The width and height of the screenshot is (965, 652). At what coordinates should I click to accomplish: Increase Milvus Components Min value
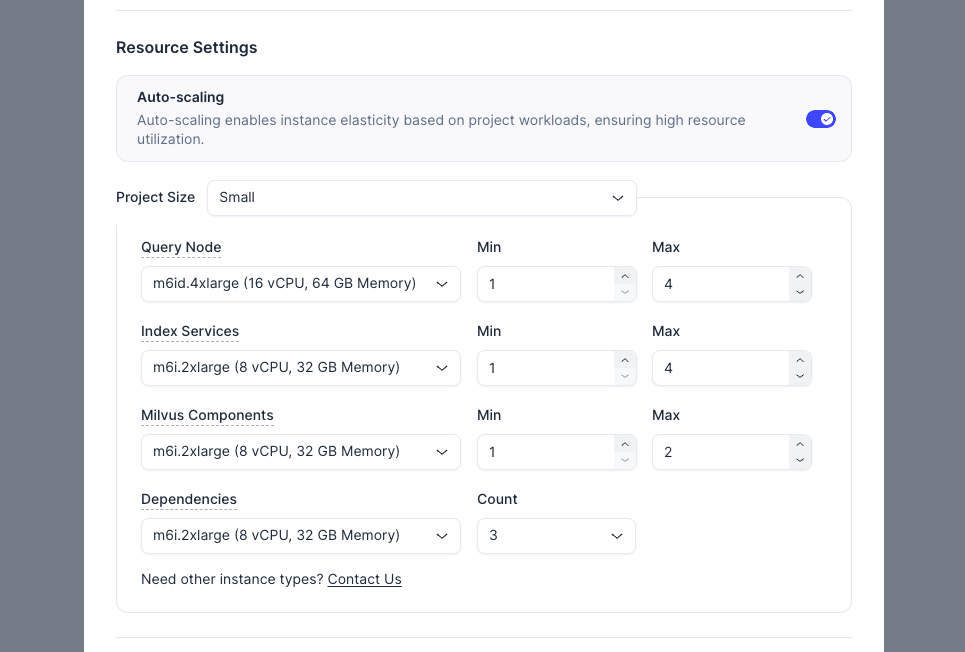point(625,444)
